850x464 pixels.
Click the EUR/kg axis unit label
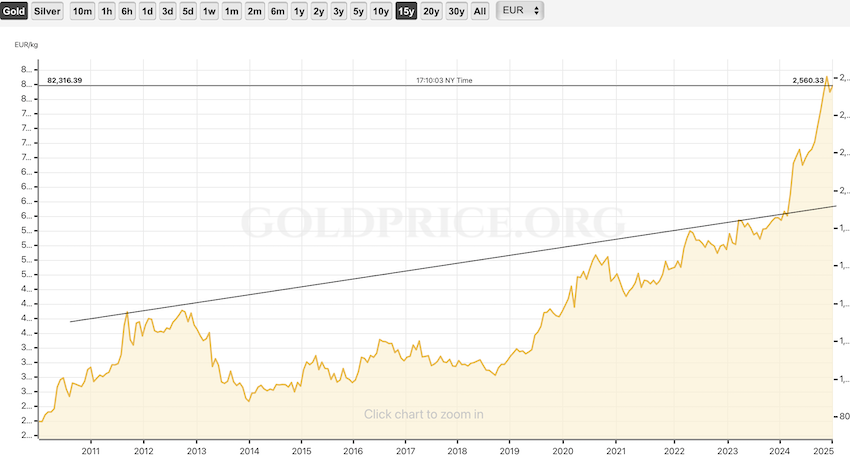[26, 44]
